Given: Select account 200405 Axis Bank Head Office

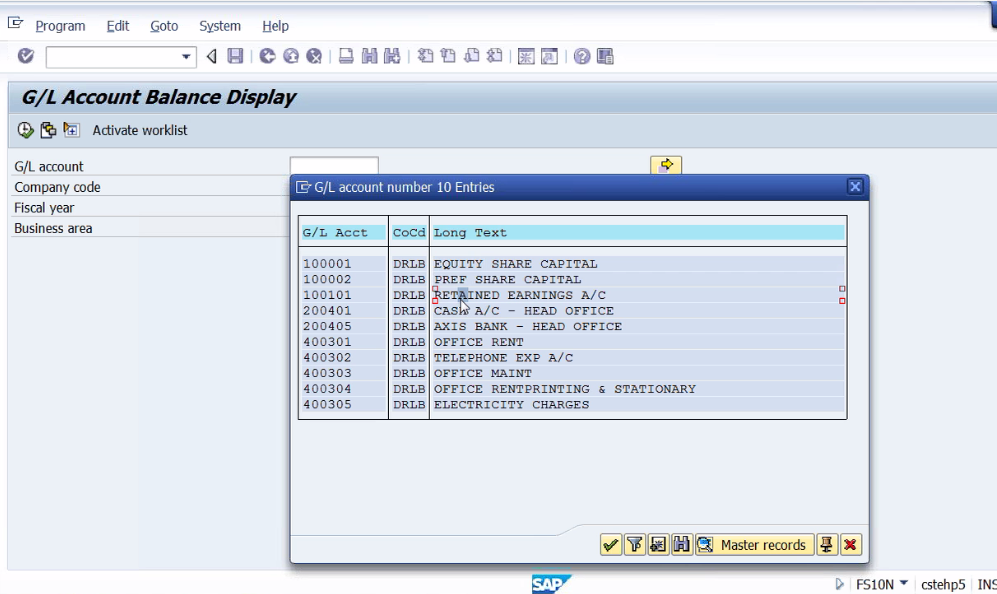Looking at the screenshot, I should 572,326.
